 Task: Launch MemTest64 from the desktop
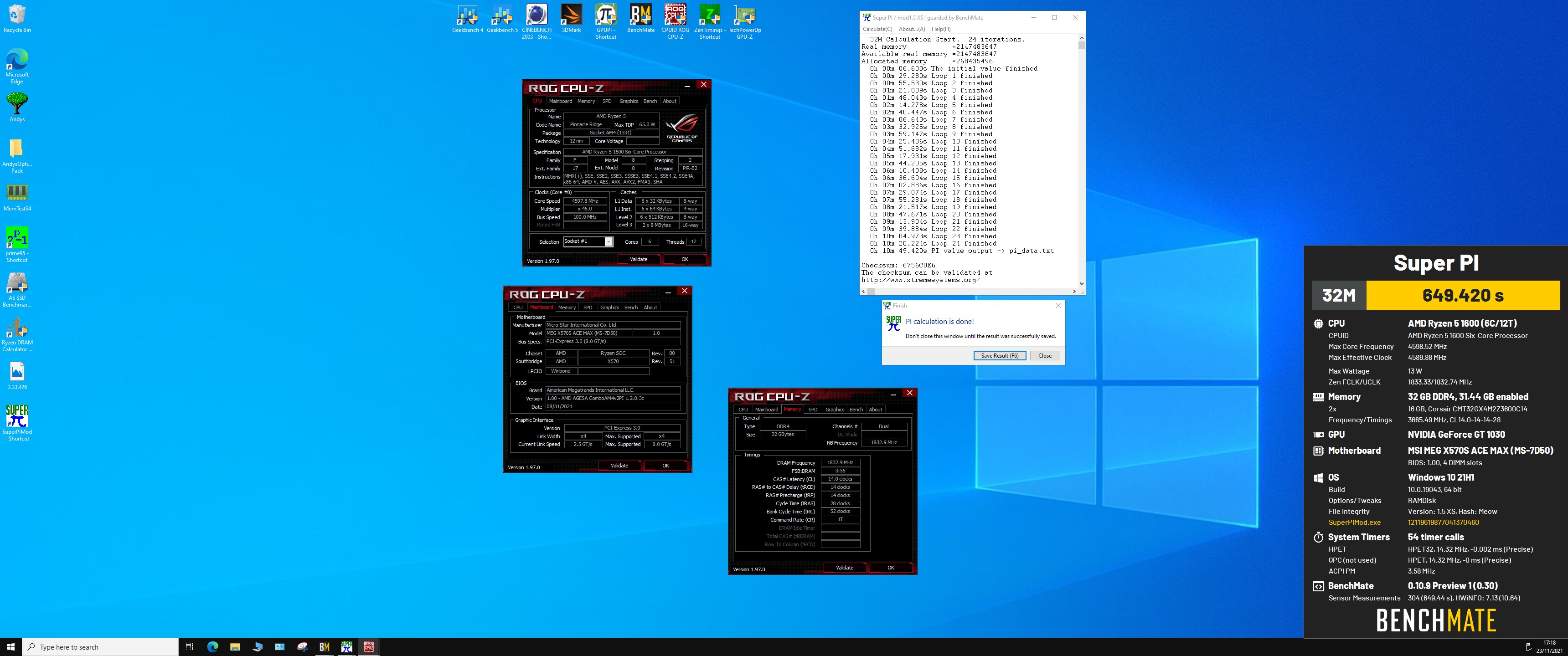(17, 197)
